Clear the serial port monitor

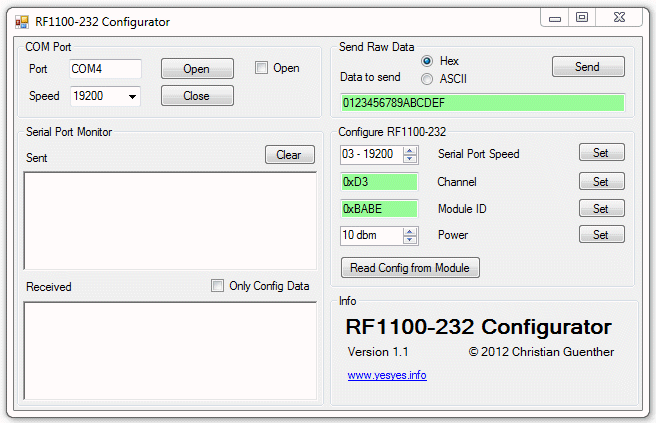[x=290, y=155]
